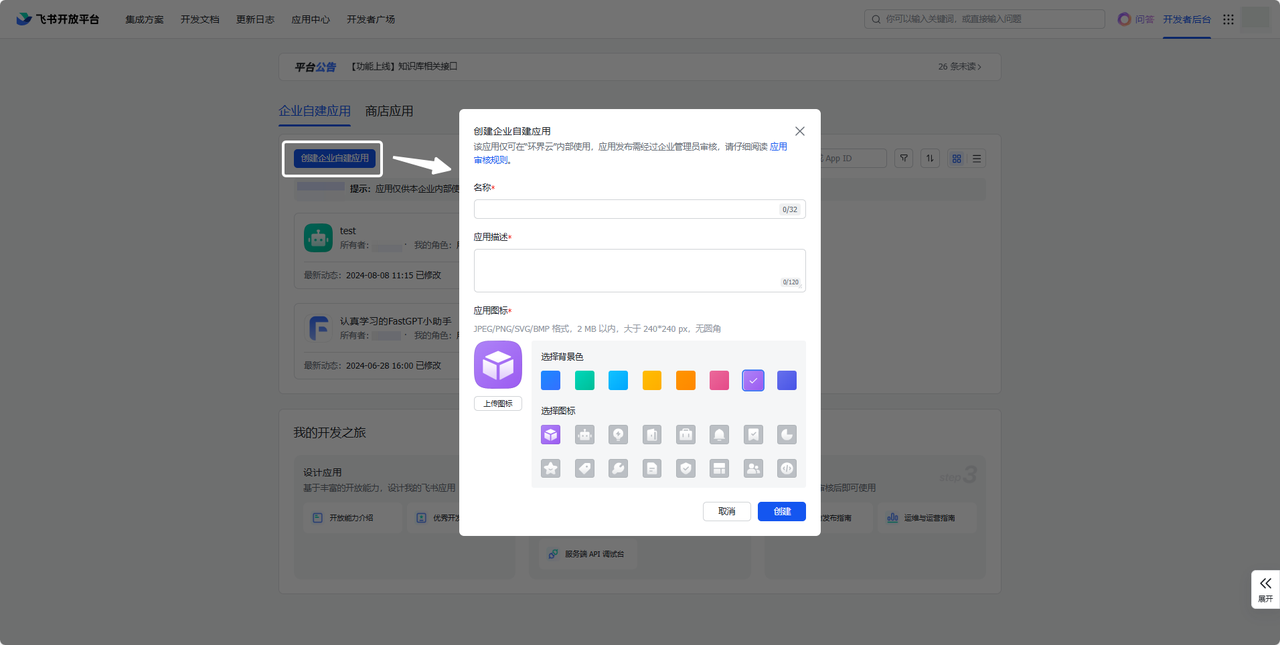The width and height of the screenshot is (1280, 645).
Task: Select the robot app icon
Action: coord(584,435)
